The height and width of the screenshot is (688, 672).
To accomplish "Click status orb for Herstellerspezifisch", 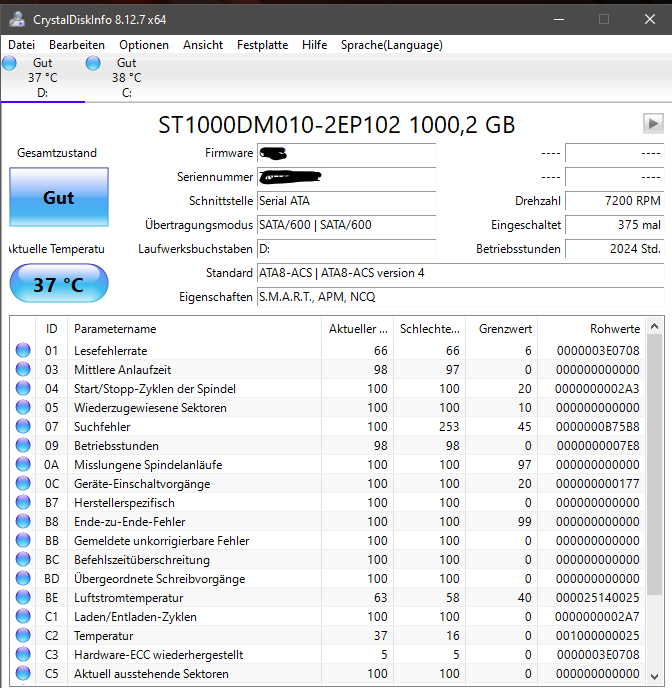I will click(x=23, y=502).
